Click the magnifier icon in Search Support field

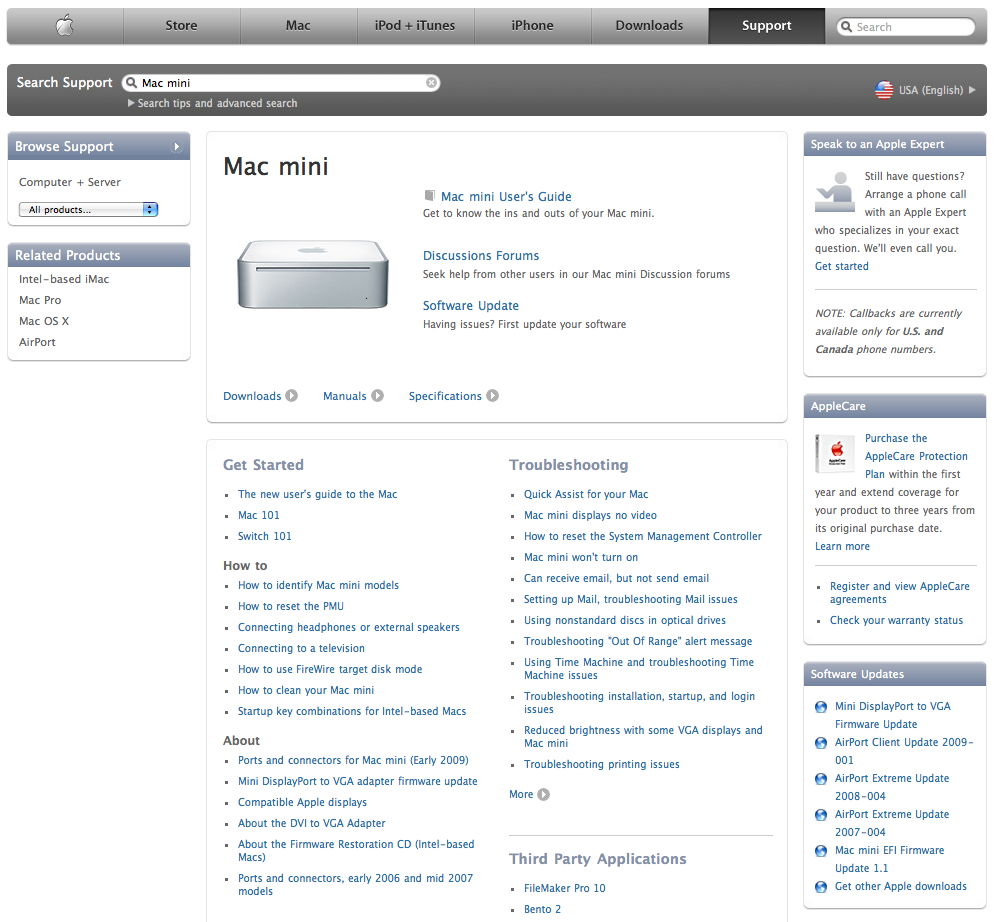pos(132,82)
